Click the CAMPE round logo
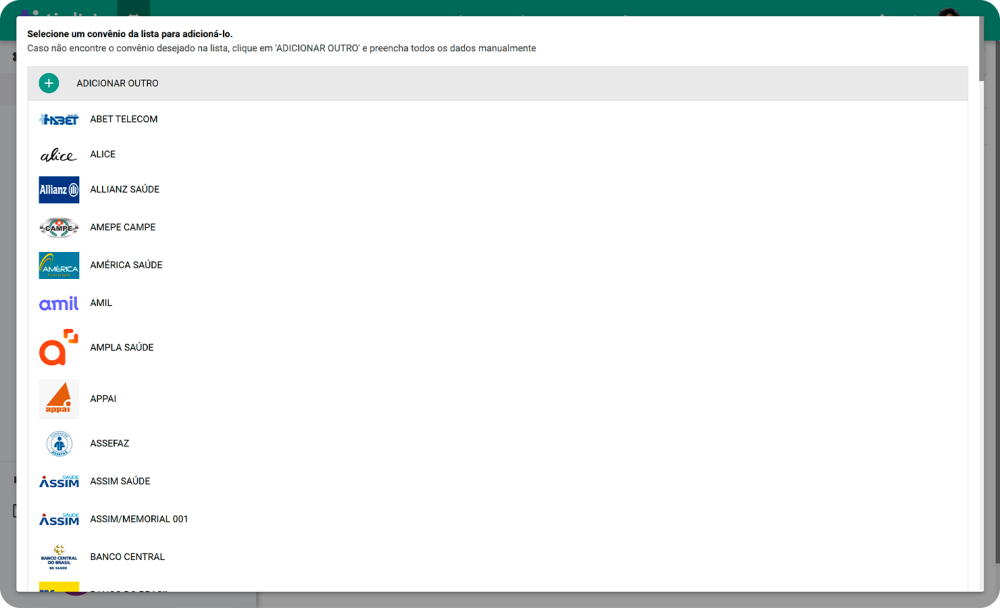 [x=59, y=227]
